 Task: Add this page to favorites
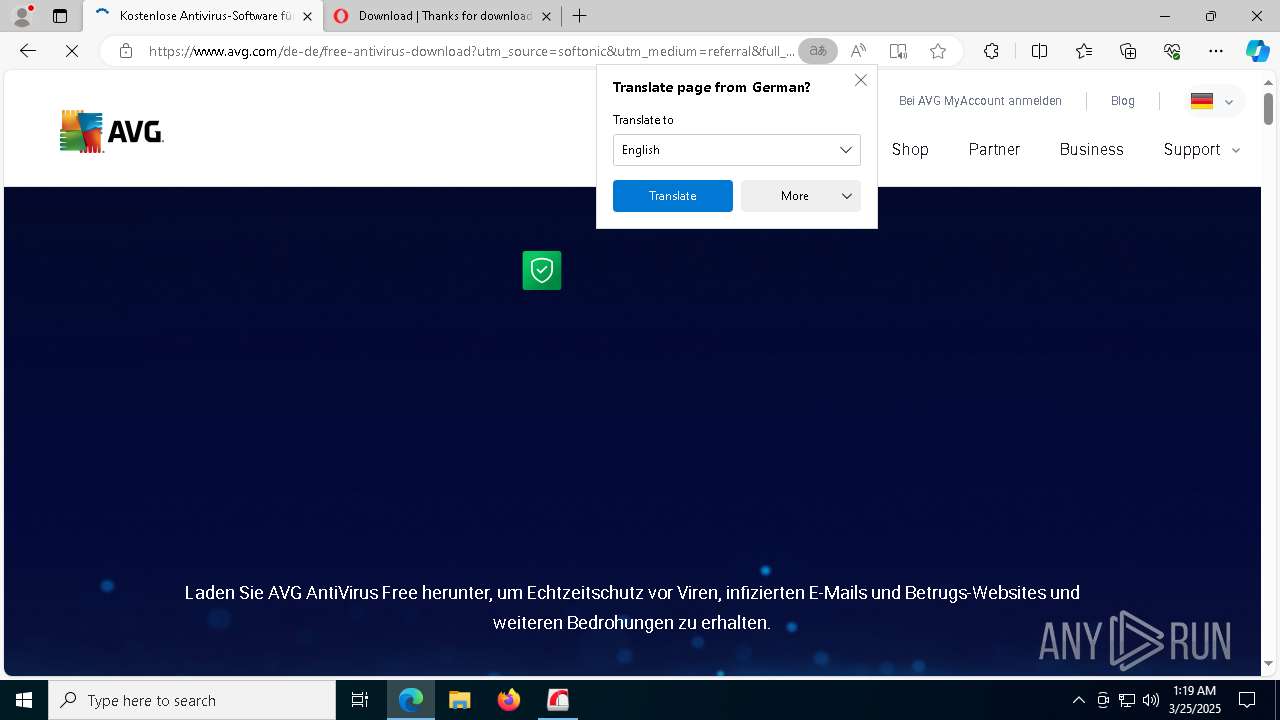pyautogui.click(x=938, y=51)
